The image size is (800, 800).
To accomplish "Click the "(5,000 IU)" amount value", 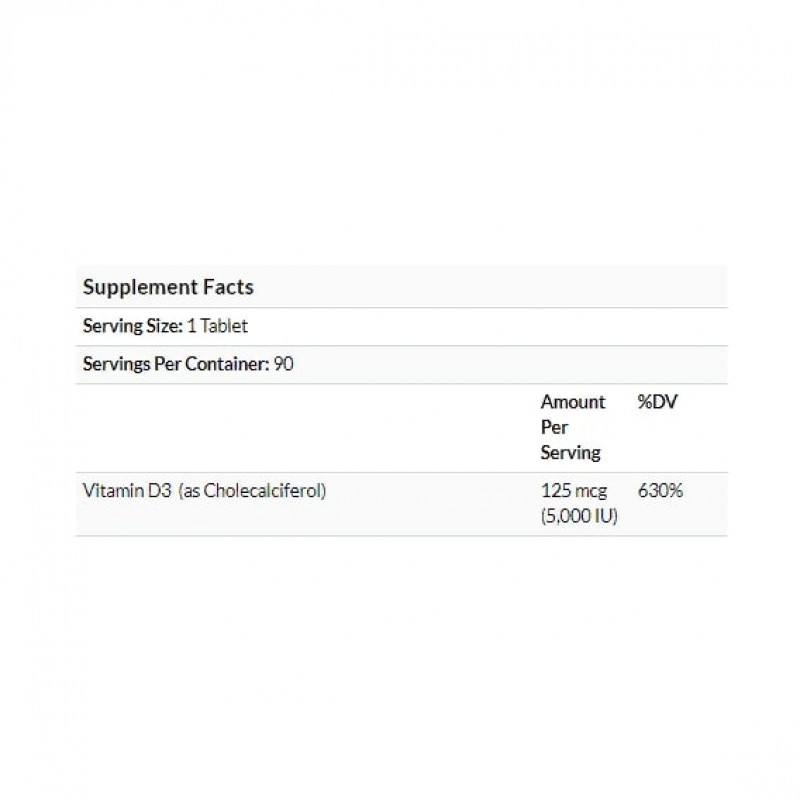I will coord(579,517).
